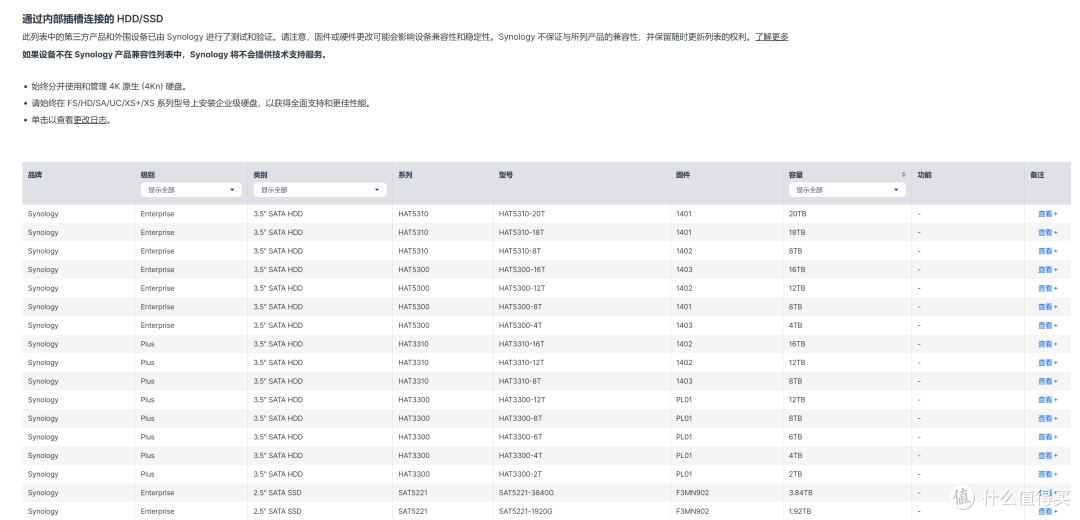Click 查看+ for HAT3300-12T row

(x=1048, y=400)
